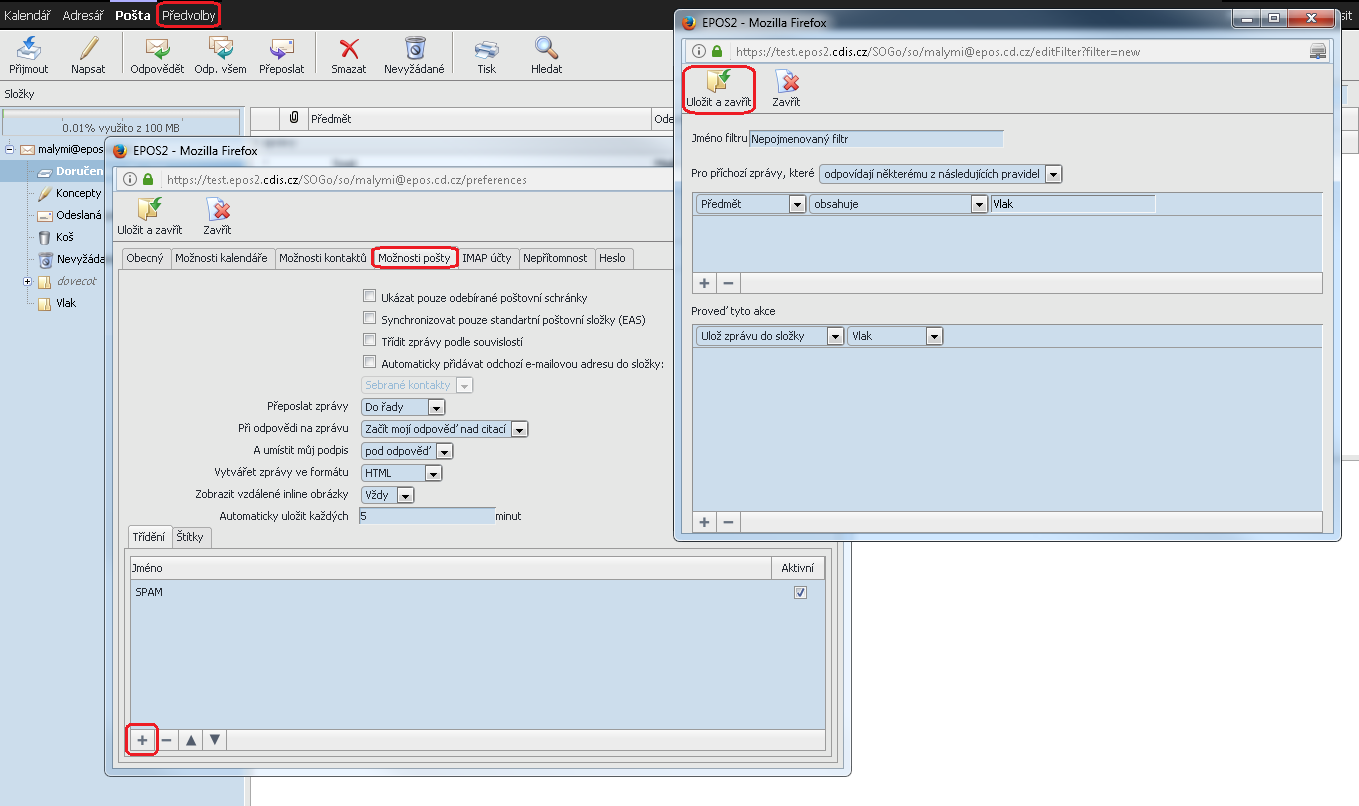Remove selected filter from Třídění list
The image size is (1359, 806).
[x=166, y=740]
